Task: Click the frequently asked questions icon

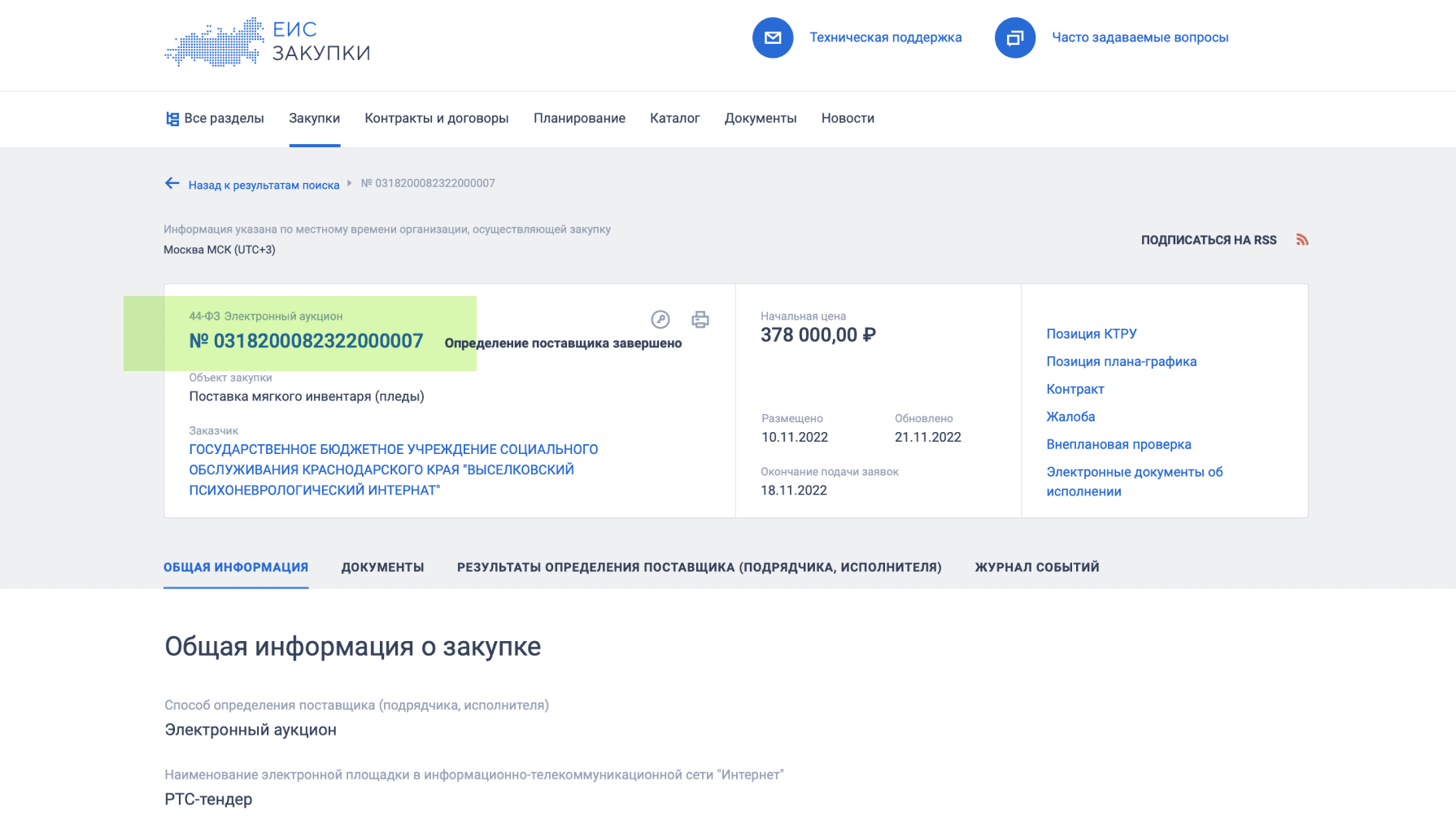Action: pyautogui.click(x=1014, y=37)
